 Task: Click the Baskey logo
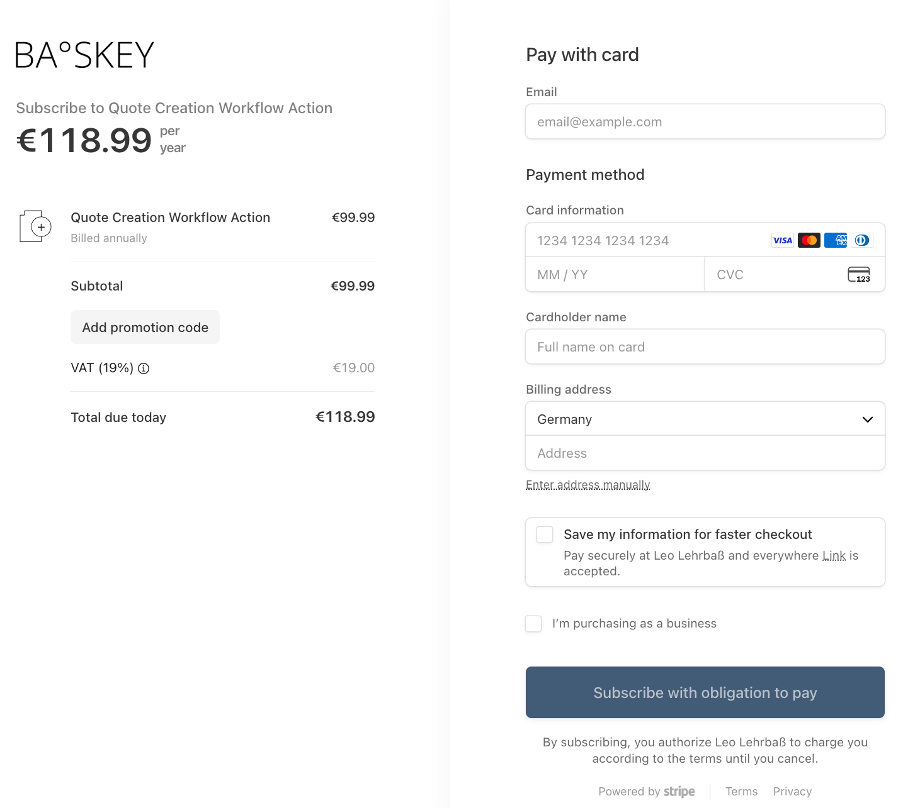85,55
